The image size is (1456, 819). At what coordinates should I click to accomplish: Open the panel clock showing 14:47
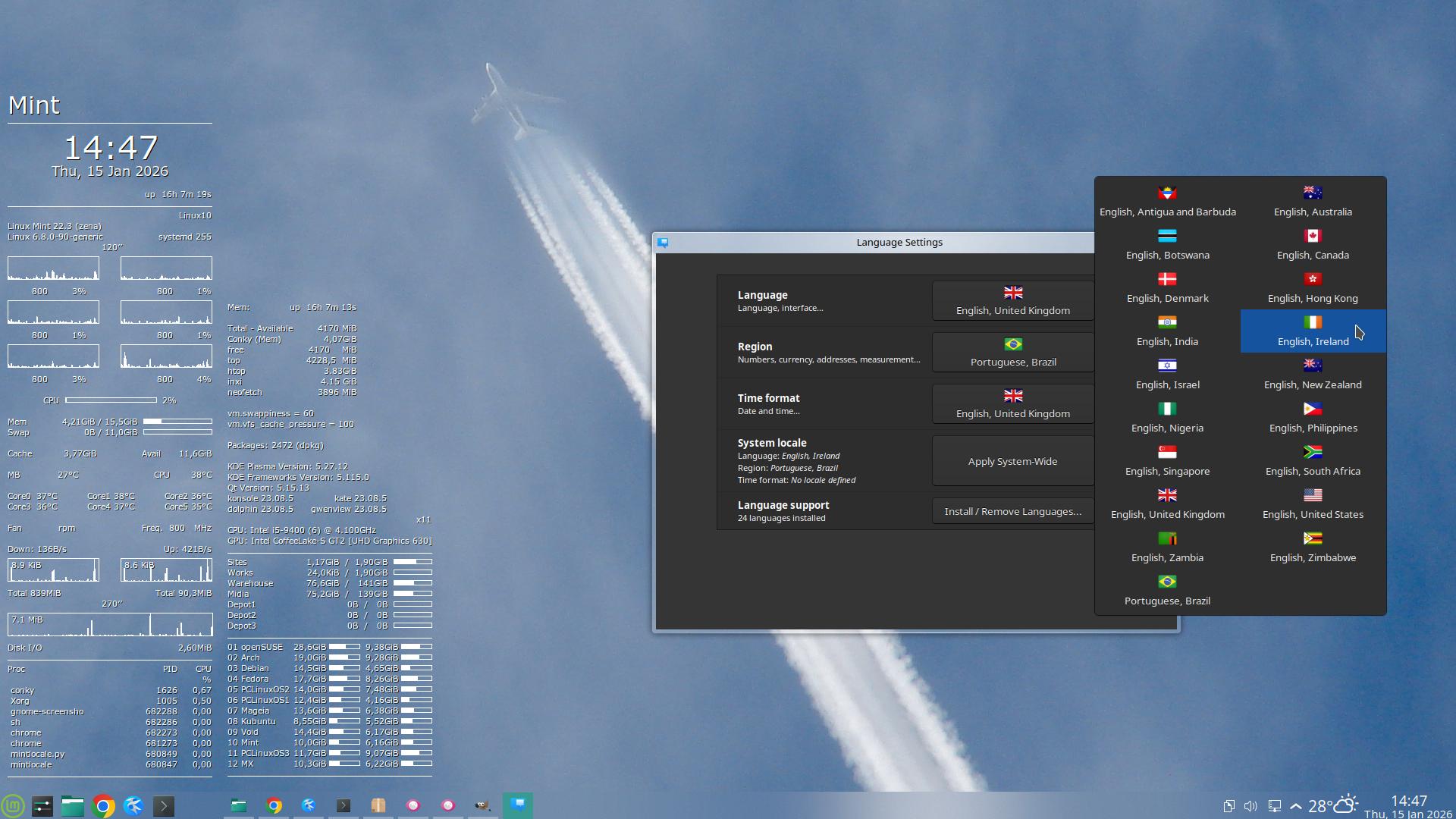tap(1408, 806)
